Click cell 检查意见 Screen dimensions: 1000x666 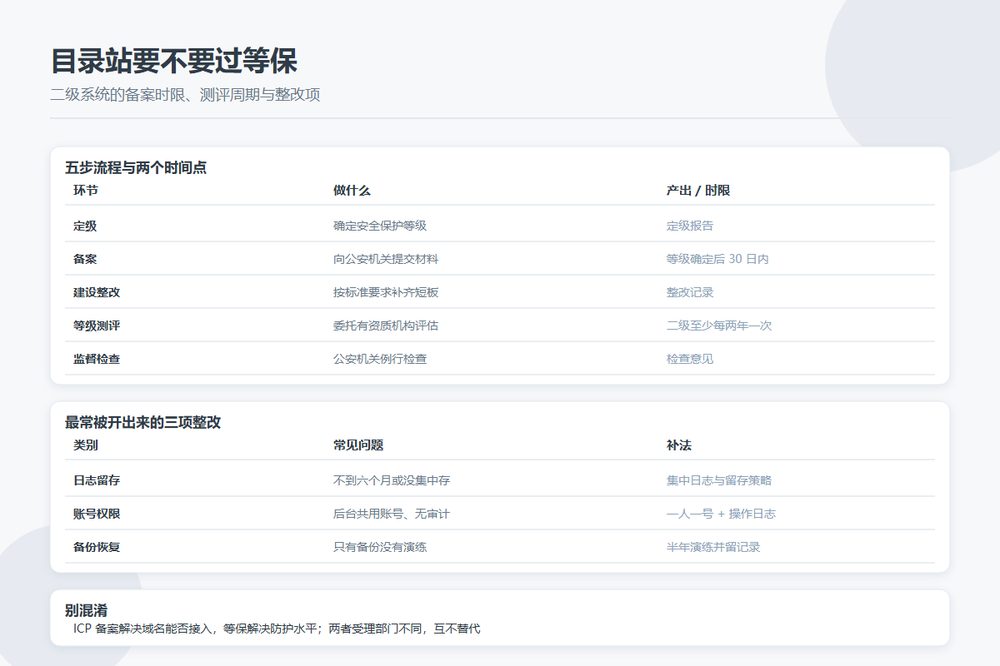pyautogui.click(x=689, y=359)
